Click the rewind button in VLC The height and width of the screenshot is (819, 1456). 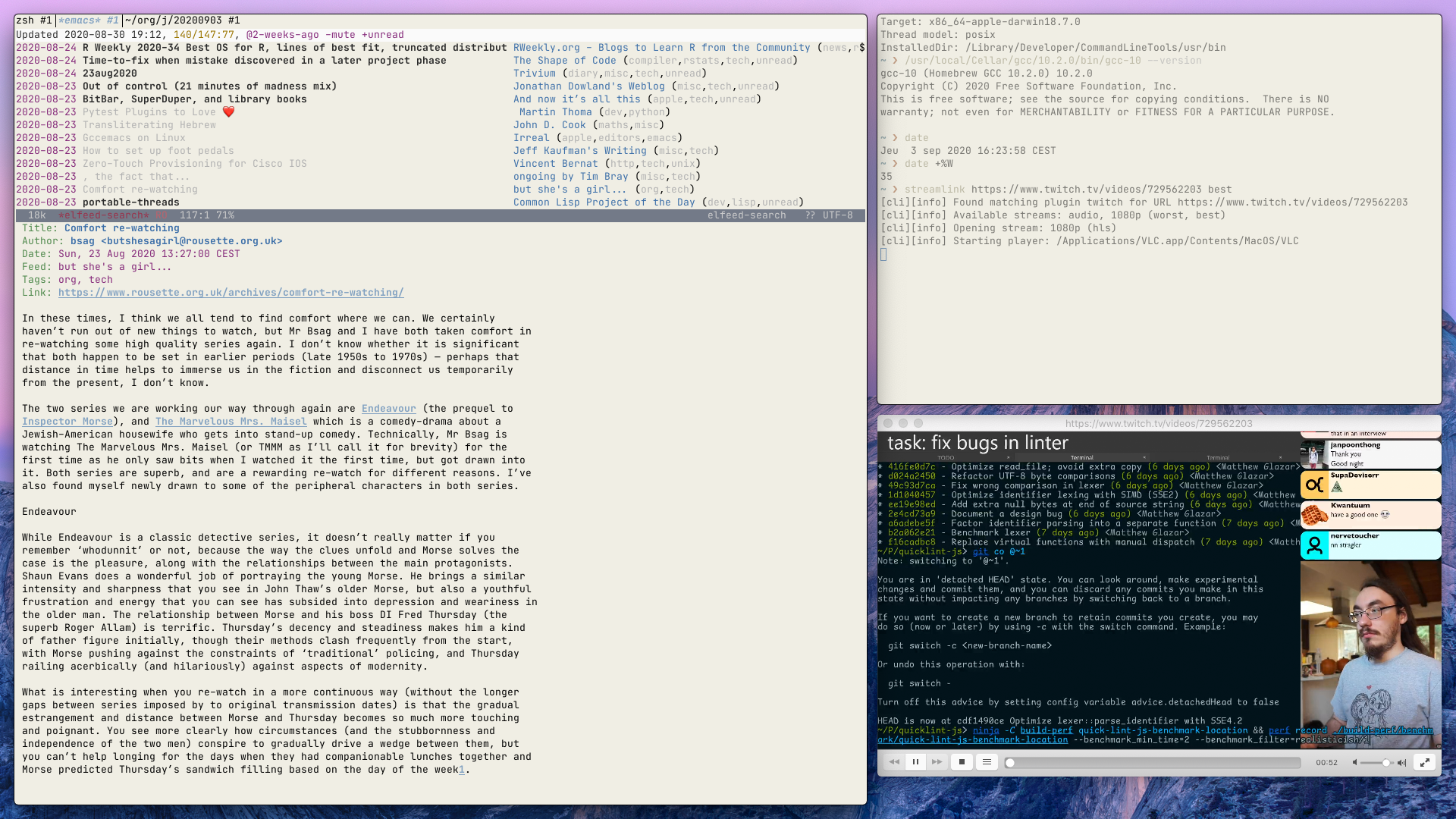pyautogui.click(x=894, y=762)
